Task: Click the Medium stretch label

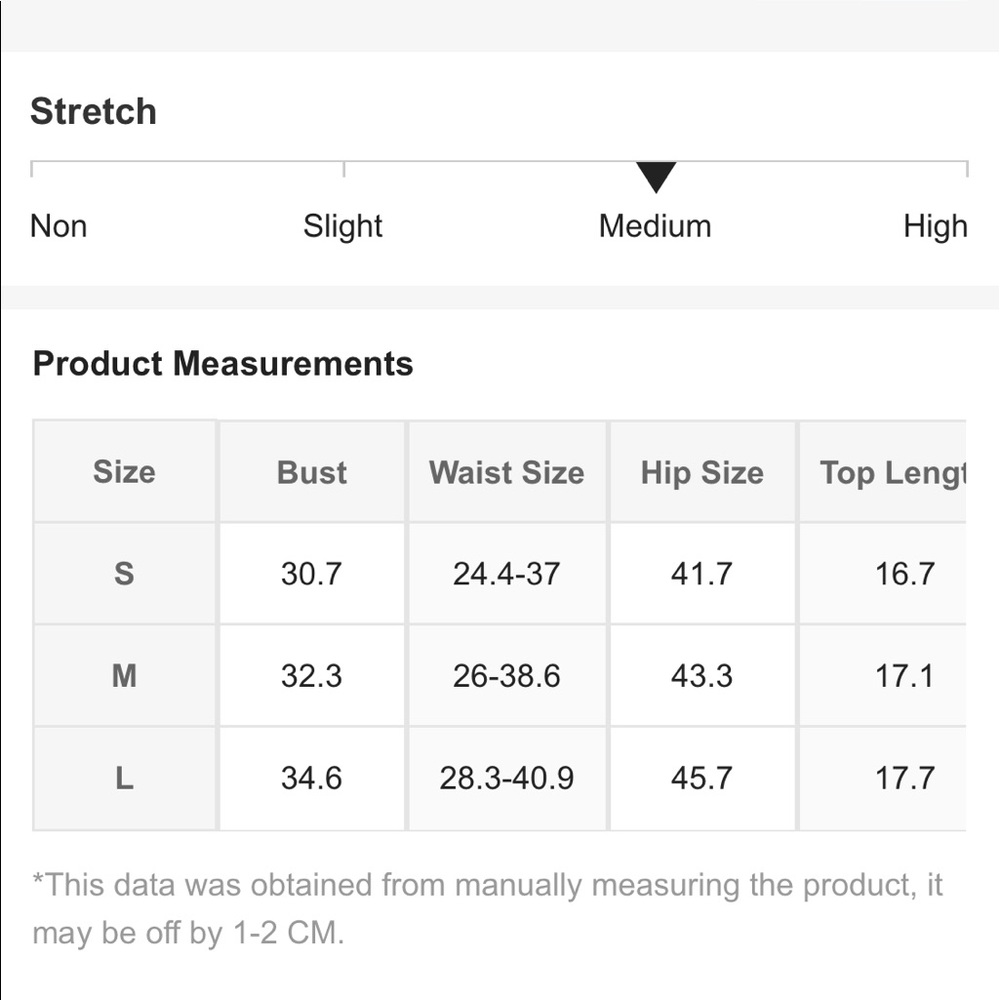Action: click(655, 226)
